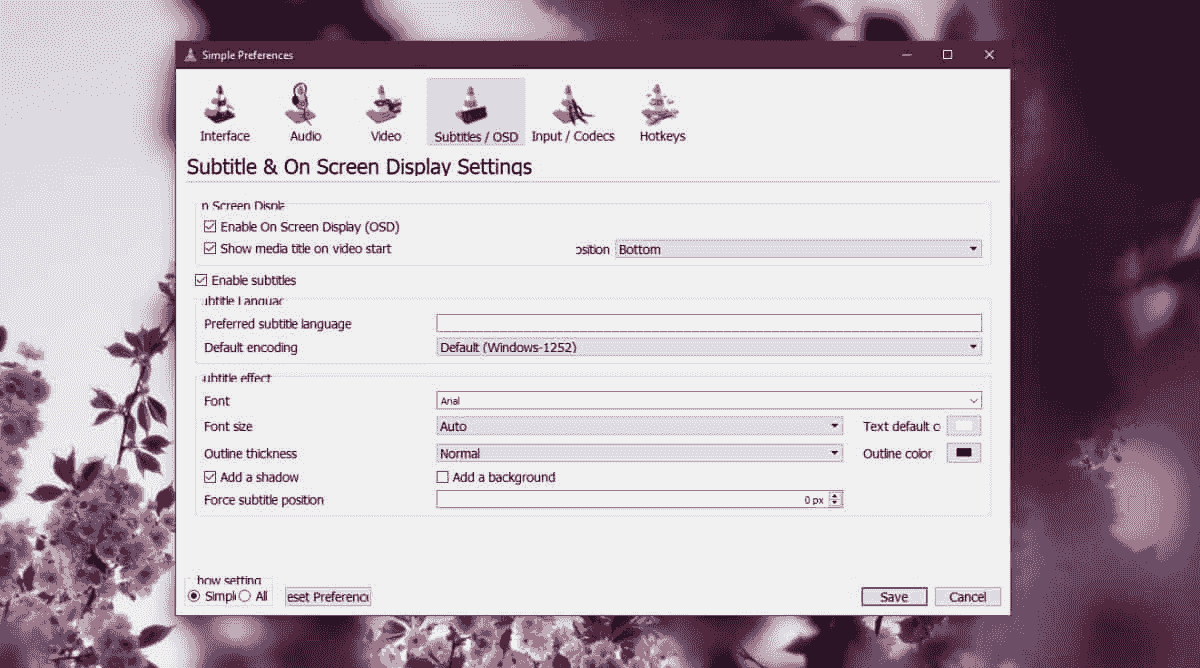This screenshot has width=1200, height=668.
Task: Expand the Font size Auto dropdown
Action: 639,426
